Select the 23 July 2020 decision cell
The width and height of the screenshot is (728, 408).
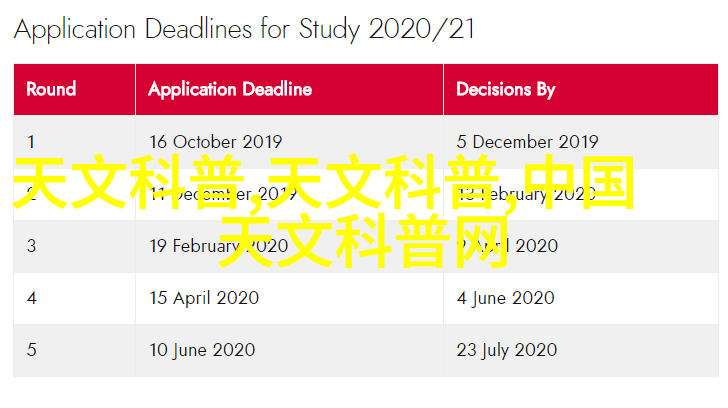(581, 350)
